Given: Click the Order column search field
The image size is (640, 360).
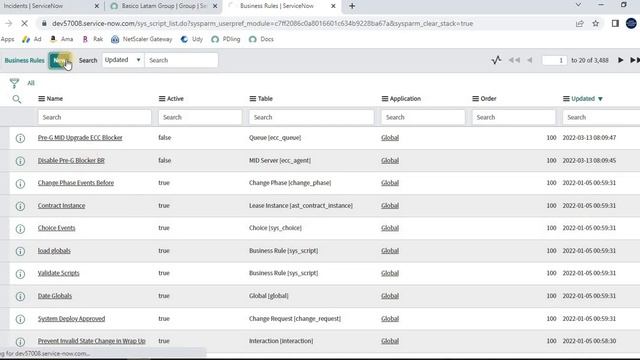Looking at the screenshot, I should pos(514,117).
